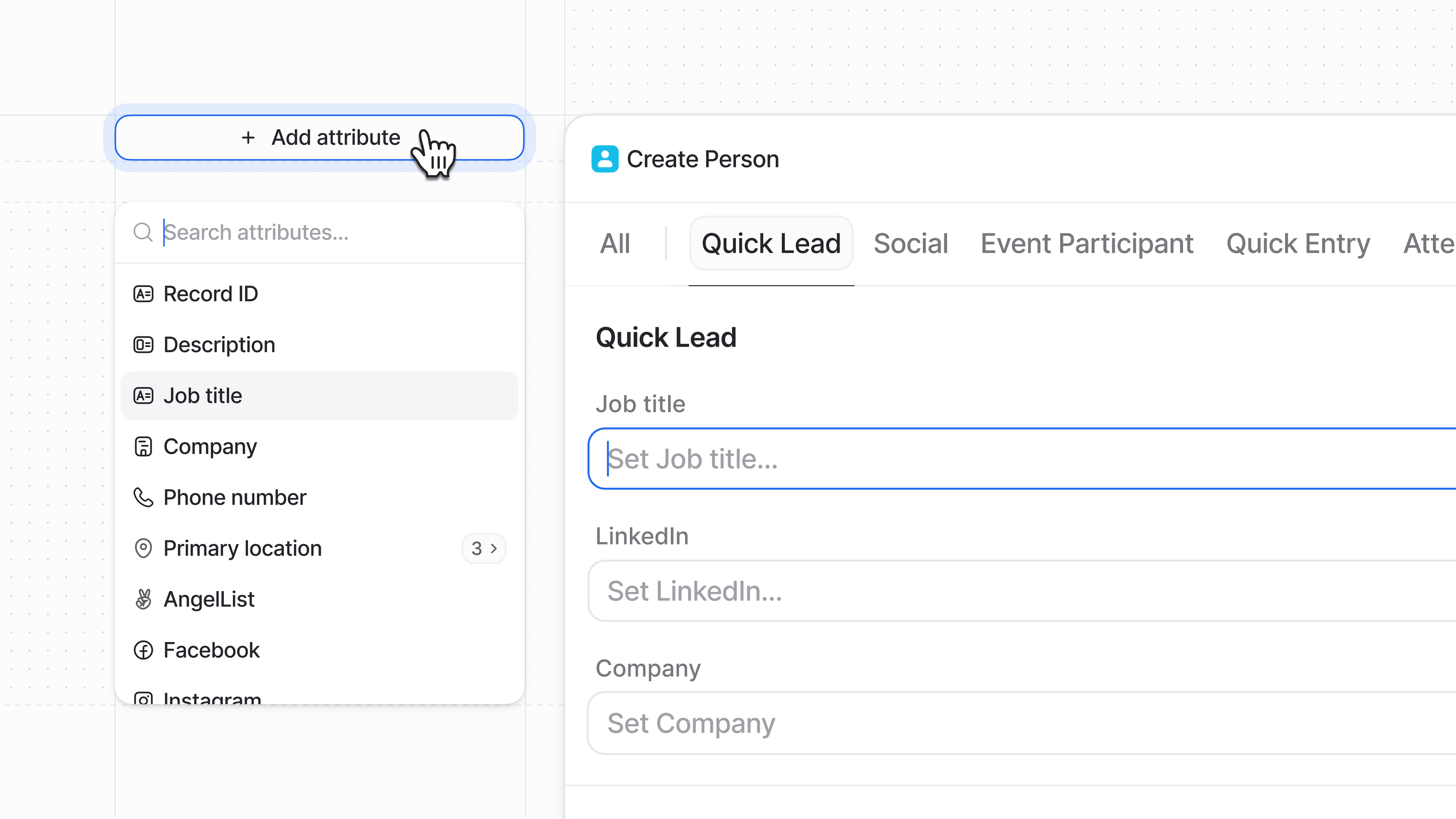Switch to the Quick Entry tab

pos(1298,243)
